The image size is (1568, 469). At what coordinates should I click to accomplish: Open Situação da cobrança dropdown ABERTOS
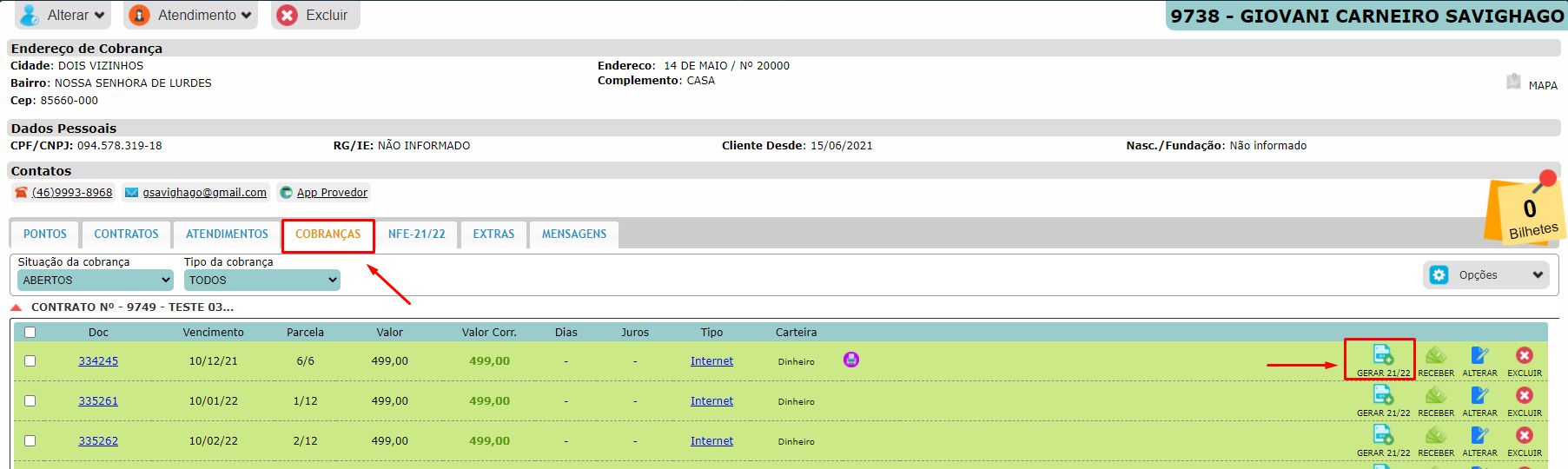(96, 280)
